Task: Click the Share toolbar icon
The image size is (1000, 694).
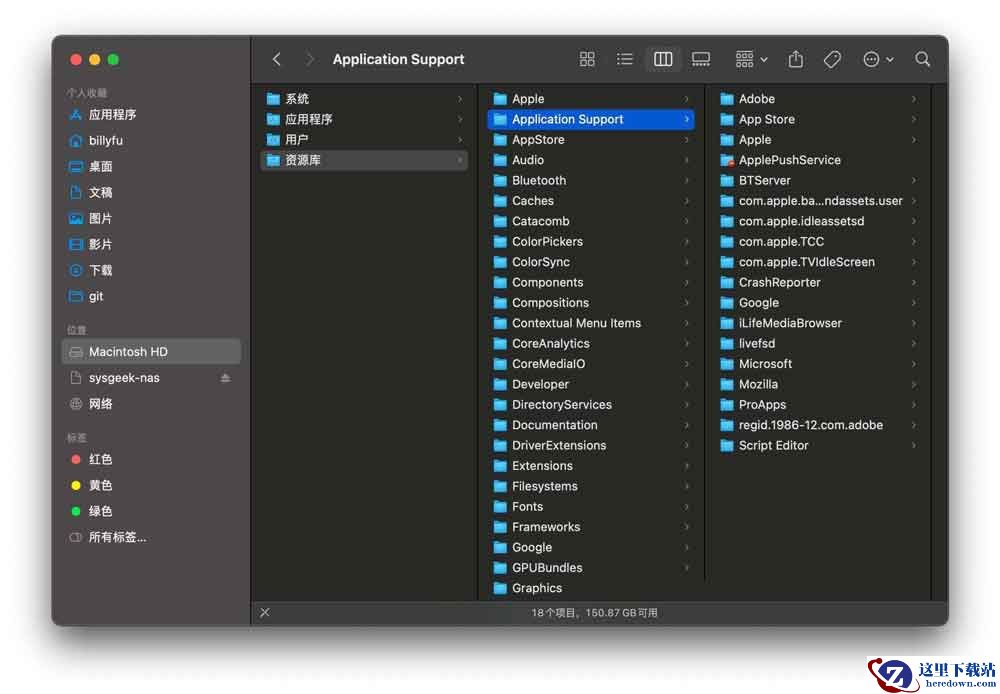Action: click(795, 59)
